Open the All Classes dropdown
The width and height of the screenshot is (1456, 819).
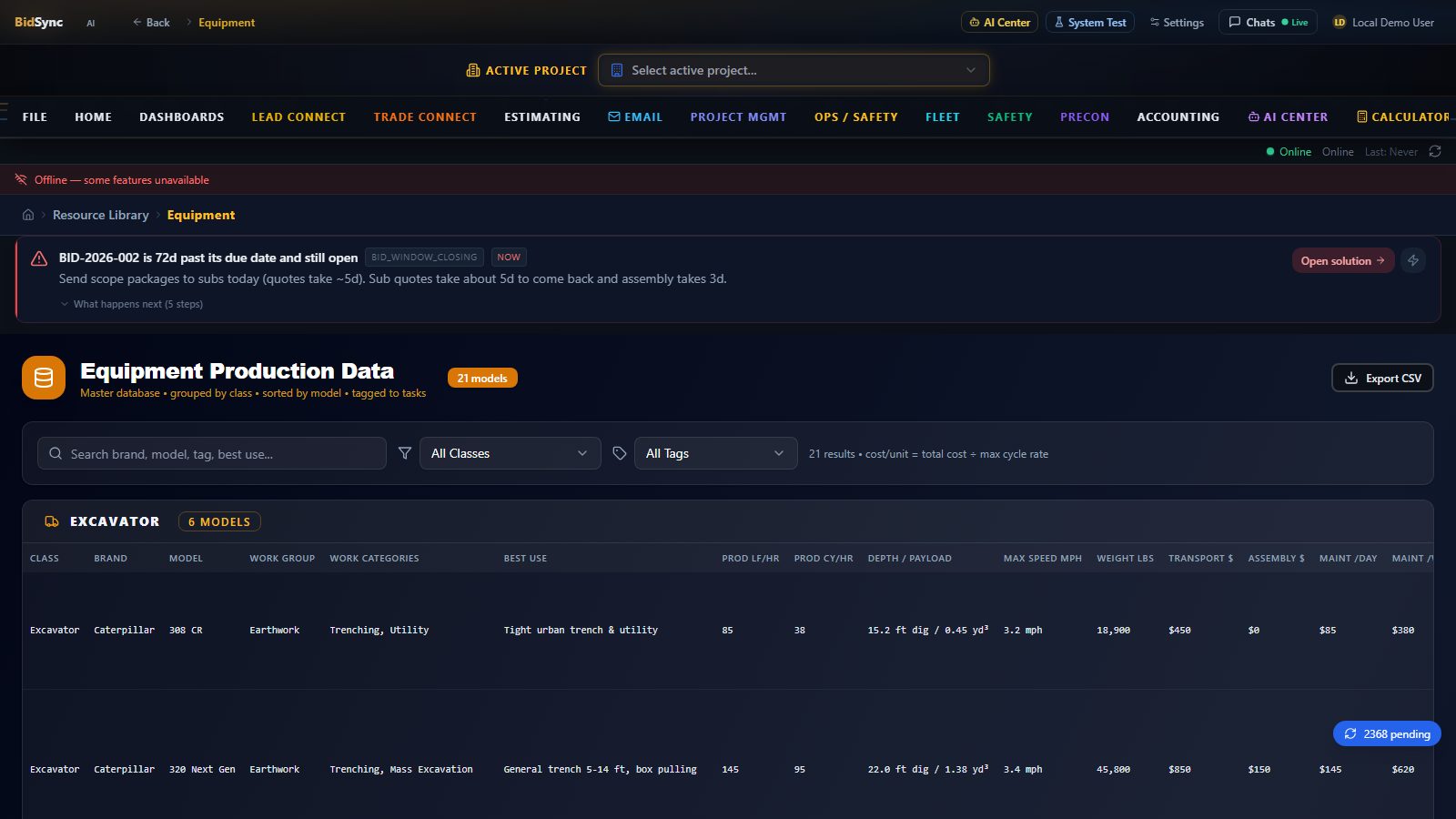pos(510,453)
